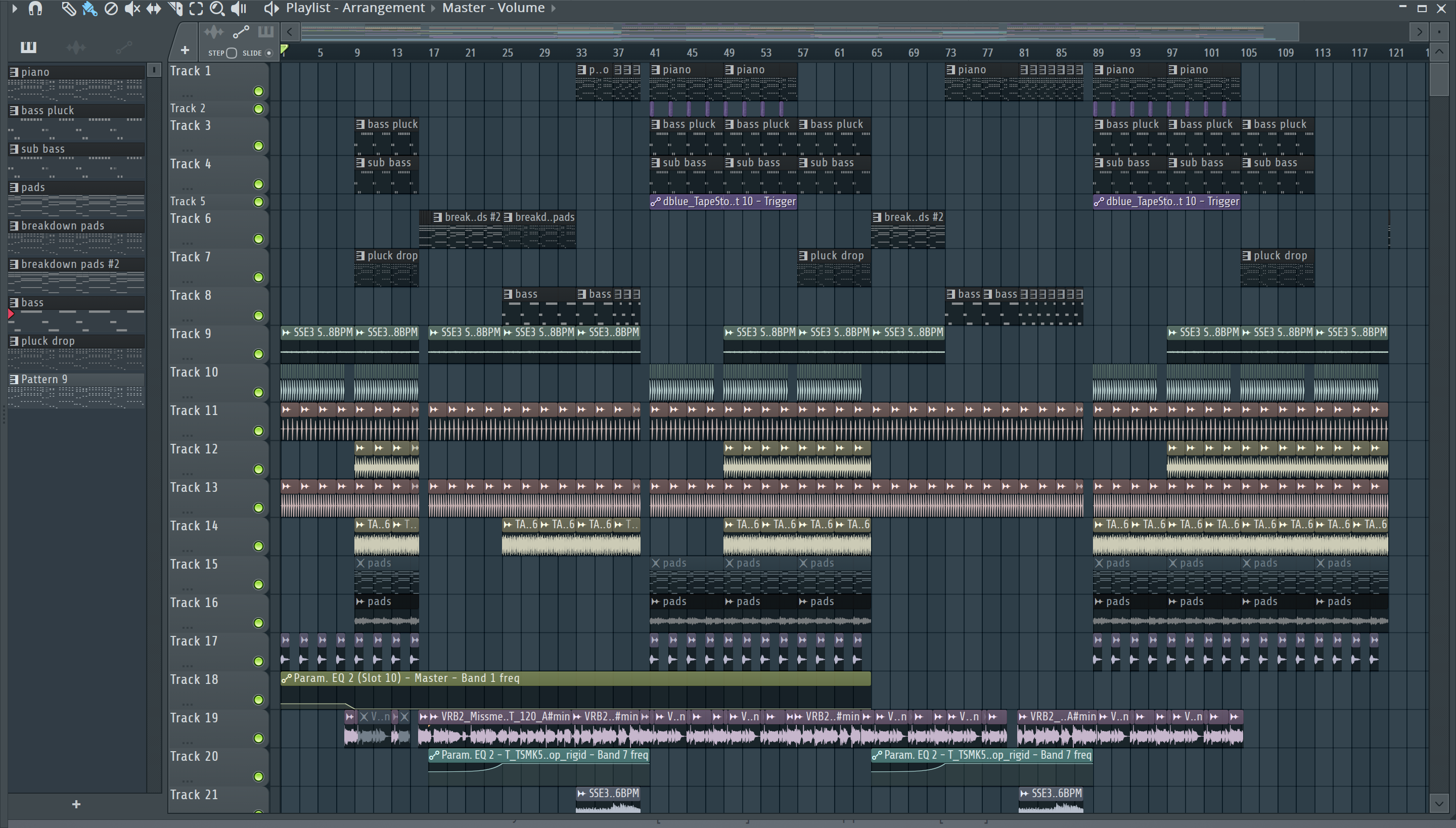Select the Slice tool
This screenshot has height=828, width=1456.
tap(175, 9)
